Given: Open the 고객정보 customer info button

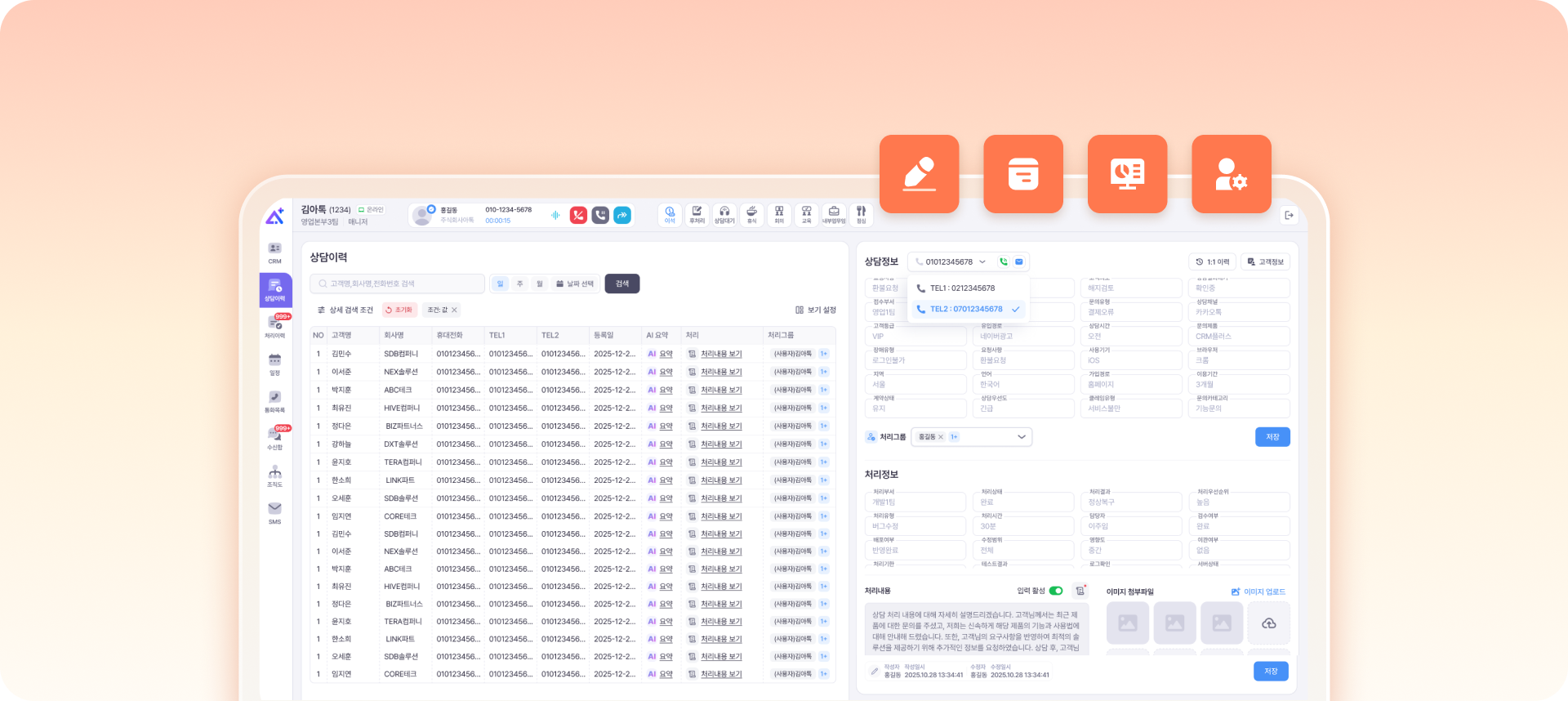Looking at the screenshot, I should 1265,261.
